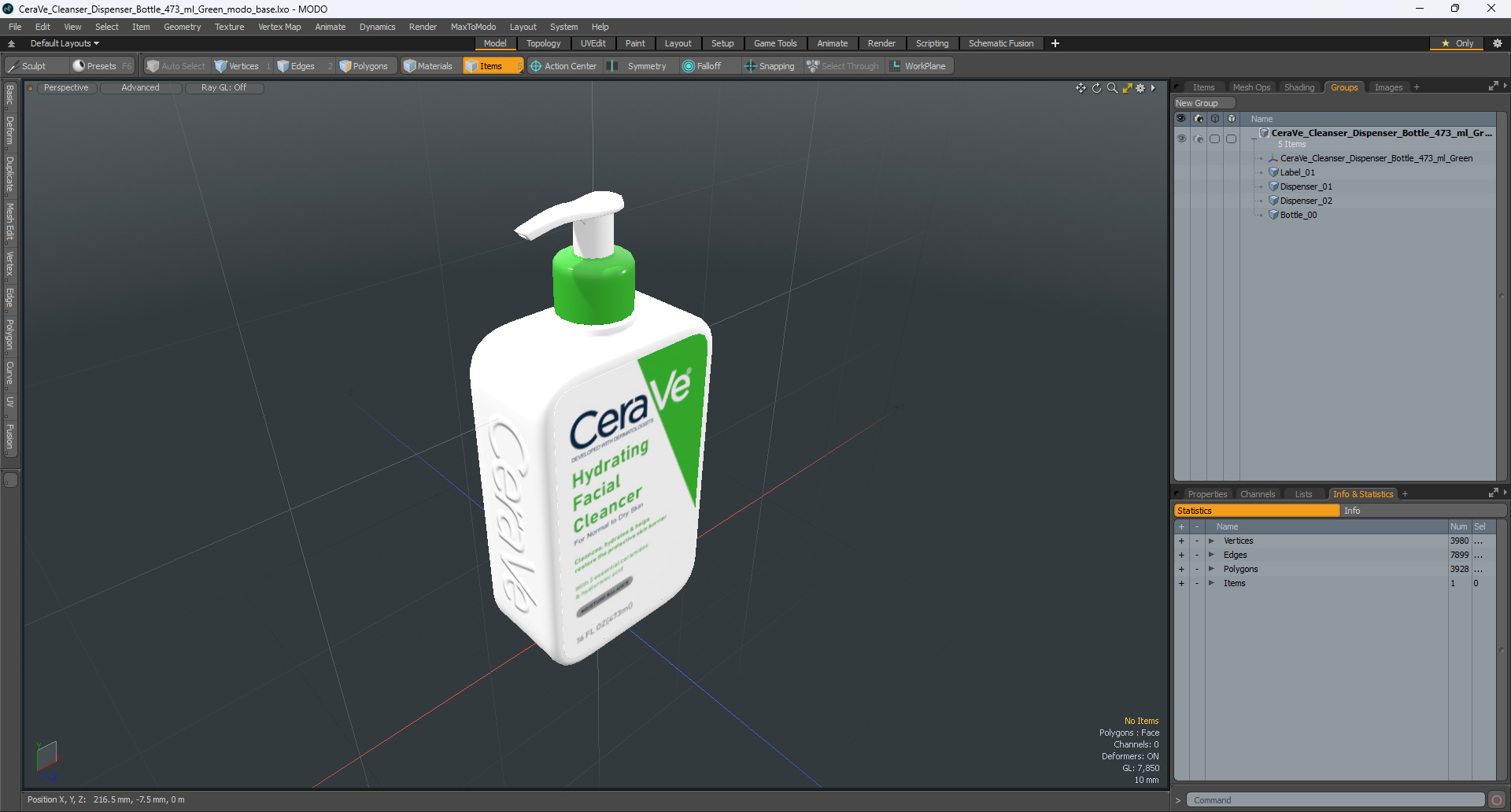The height and width of the screenshot is (812, 1511).
Task: Open the Geometry menu
Action: click(183, 27)
